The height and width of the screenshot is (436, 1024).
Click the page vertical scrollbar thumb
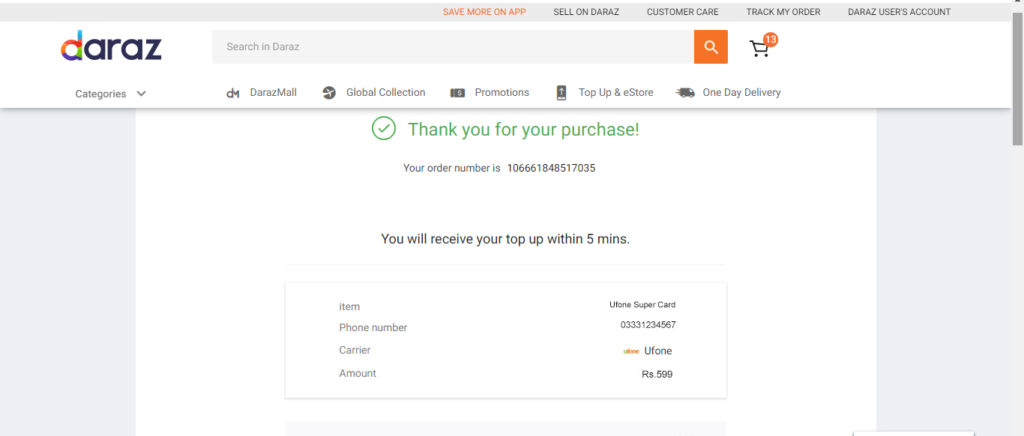tap(1017, 78)
